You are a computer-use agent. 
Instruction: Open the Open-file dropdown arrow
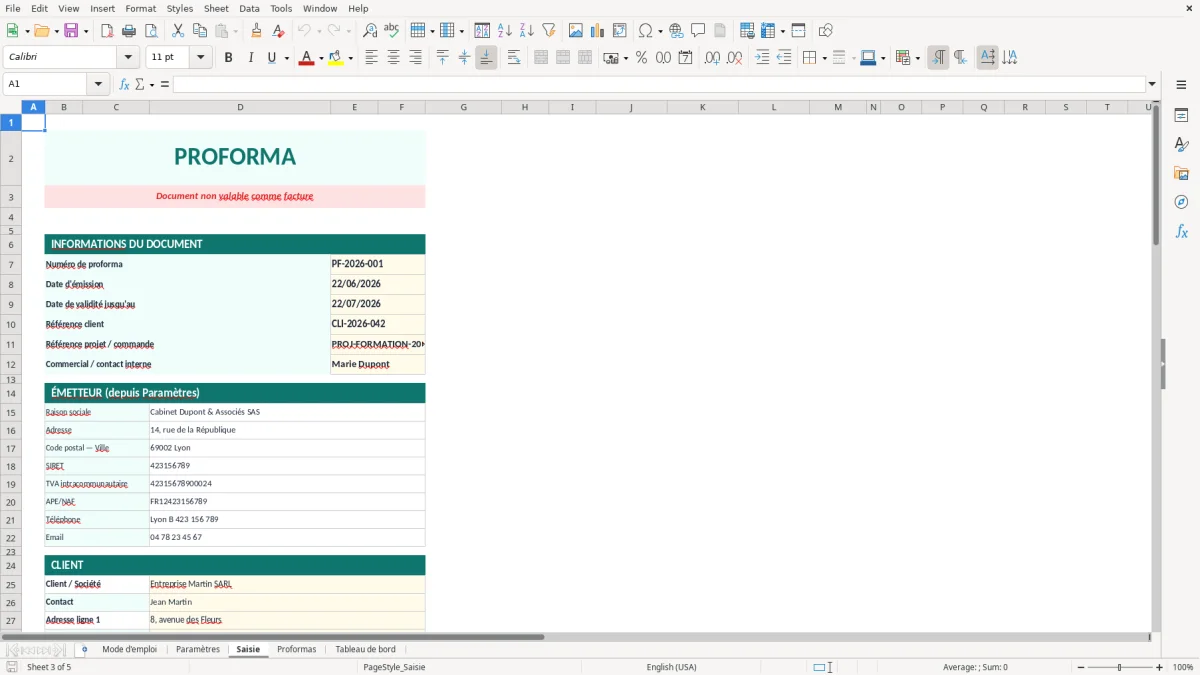57,31
